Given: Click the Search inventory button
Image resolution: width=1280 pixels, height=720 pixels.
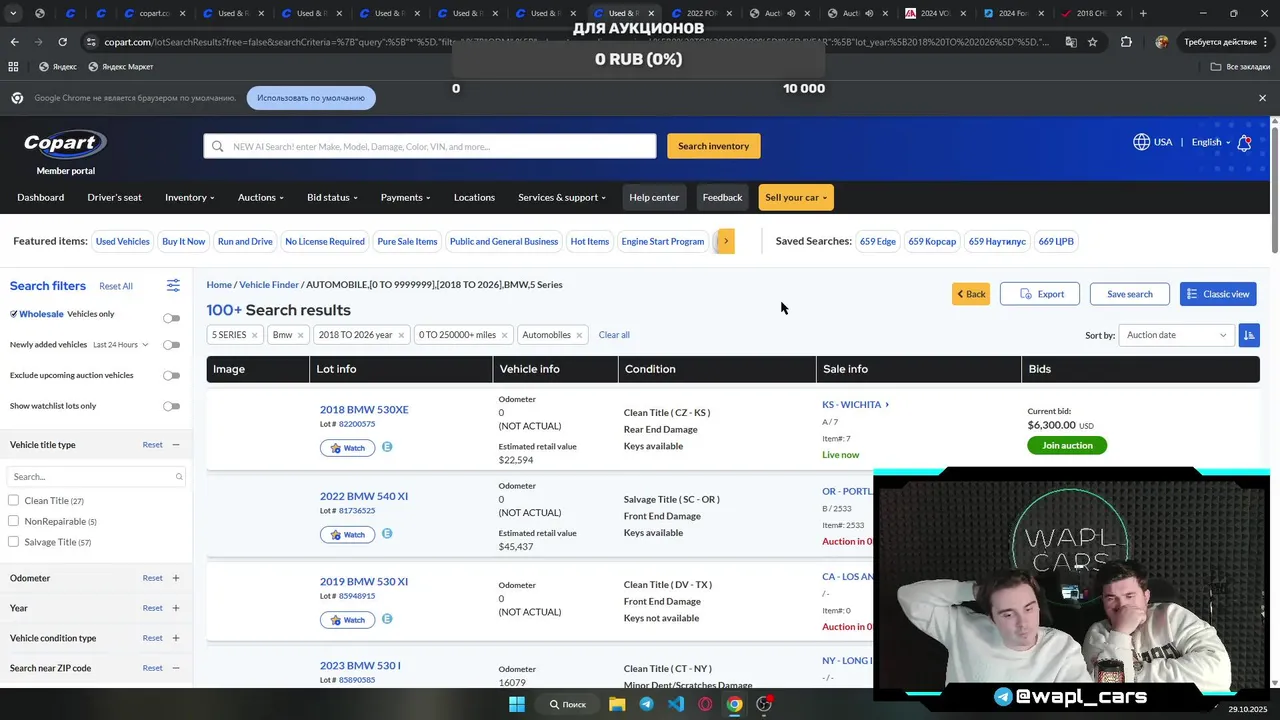Looking at the screenshot, I should click(x=713, y=146).
